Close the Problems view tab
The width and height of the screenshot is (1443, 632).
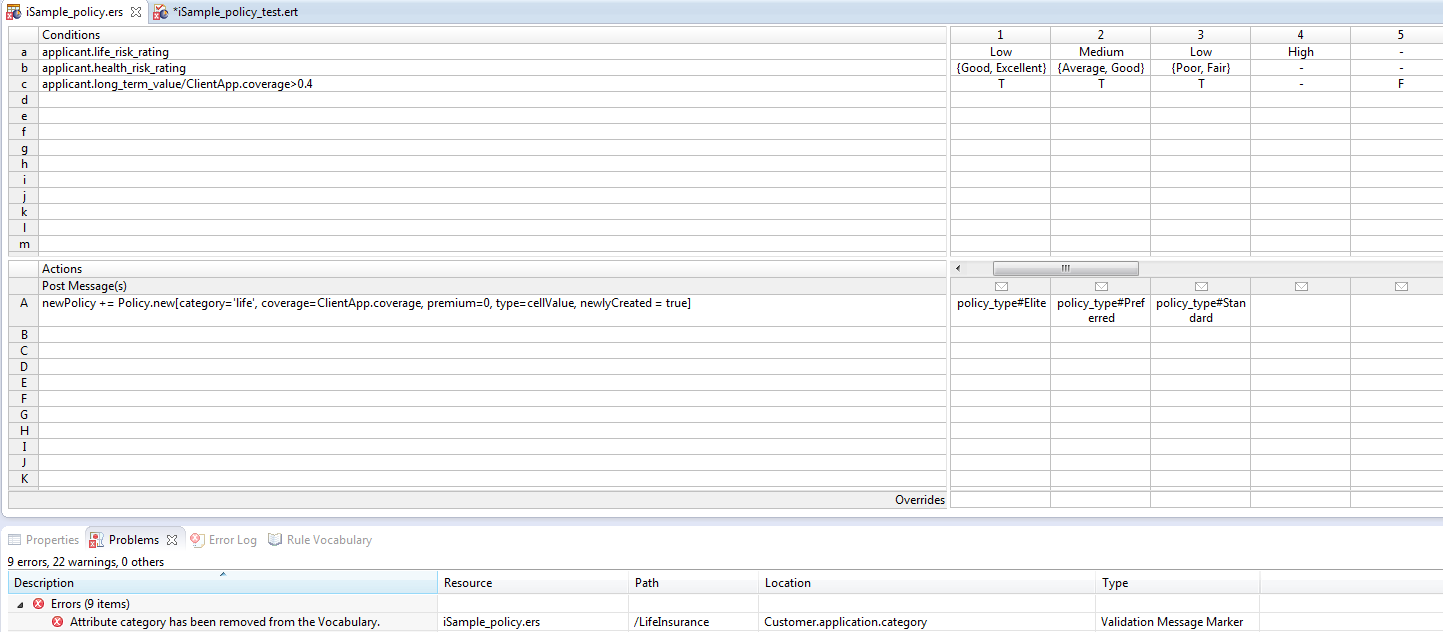point(171,540)
